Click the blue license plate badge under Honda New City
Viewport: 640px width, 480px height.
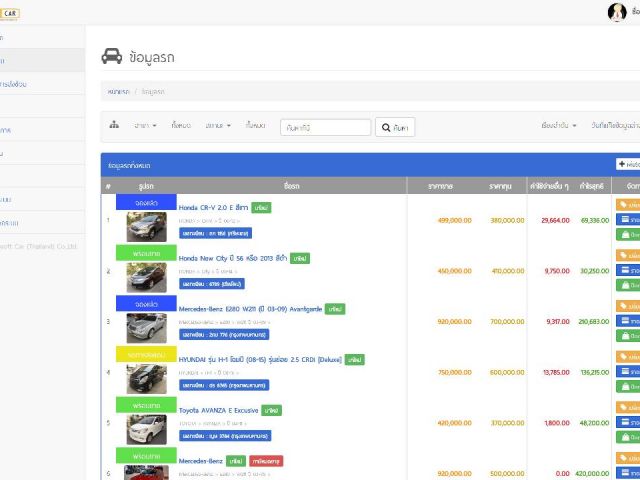coord(212,284)
